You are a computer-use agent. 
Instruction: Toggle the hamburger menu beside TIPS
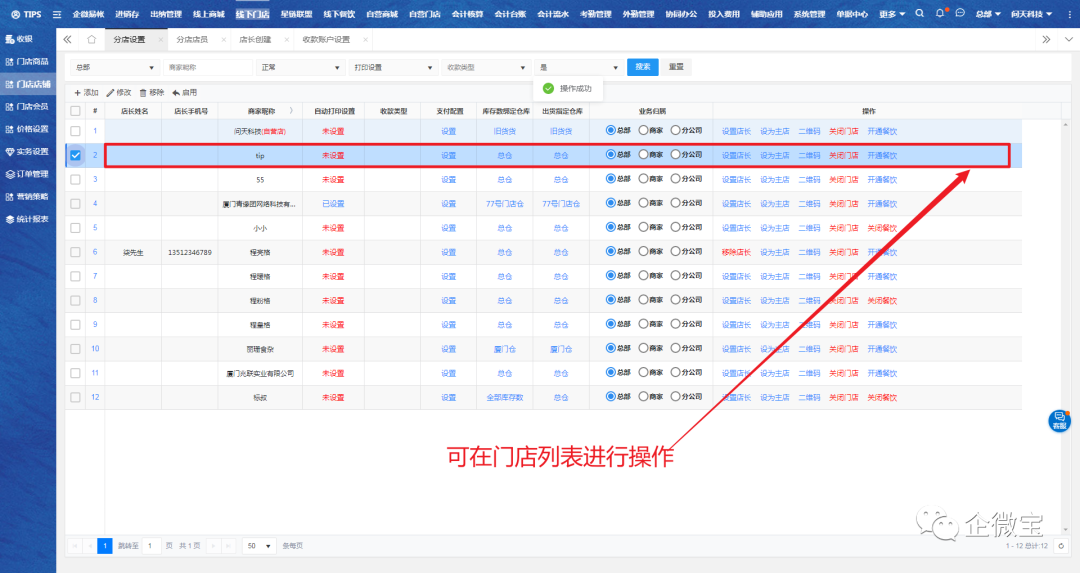click(x=56, y=14)
